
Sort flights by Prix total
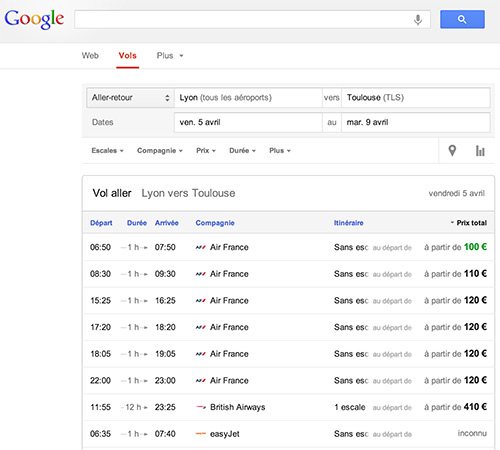coord(469,223)
